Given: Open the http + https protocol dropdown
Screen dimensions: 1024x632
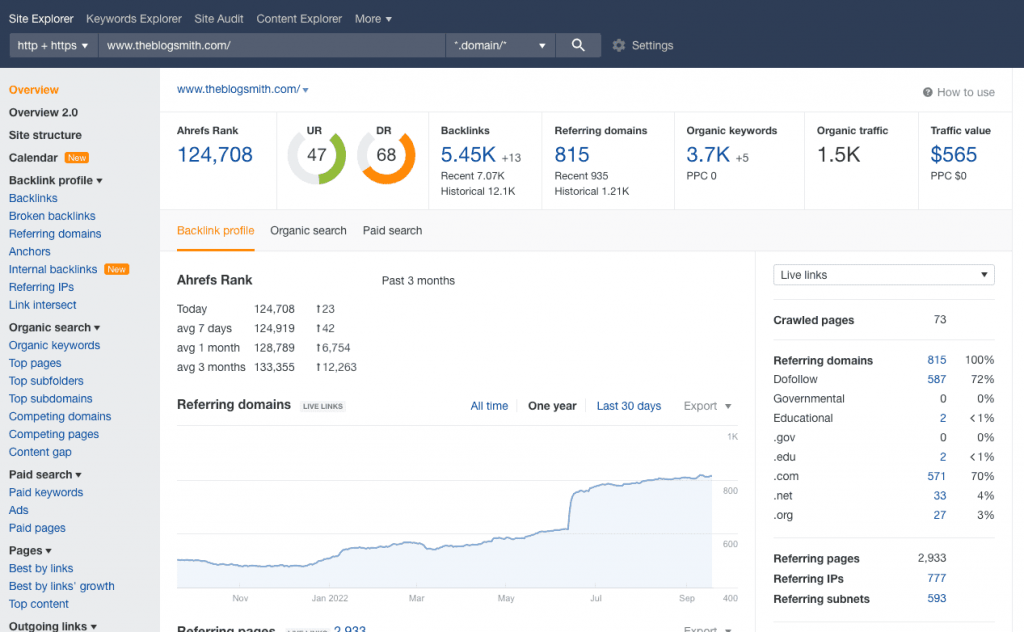Looking at the screenshot, I should 53,45.
